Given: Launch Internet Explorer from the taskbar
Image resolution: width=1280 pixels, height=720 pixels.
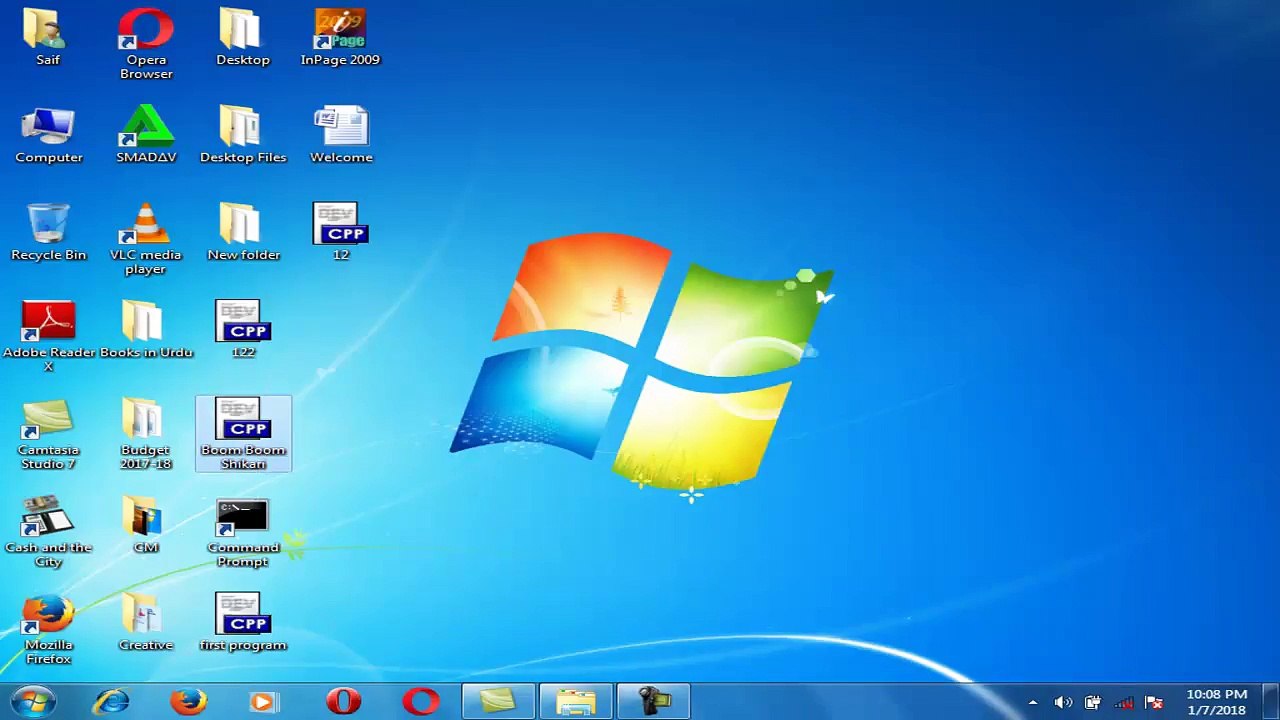Looking at the screenshot, I should [x=111, y=701].
